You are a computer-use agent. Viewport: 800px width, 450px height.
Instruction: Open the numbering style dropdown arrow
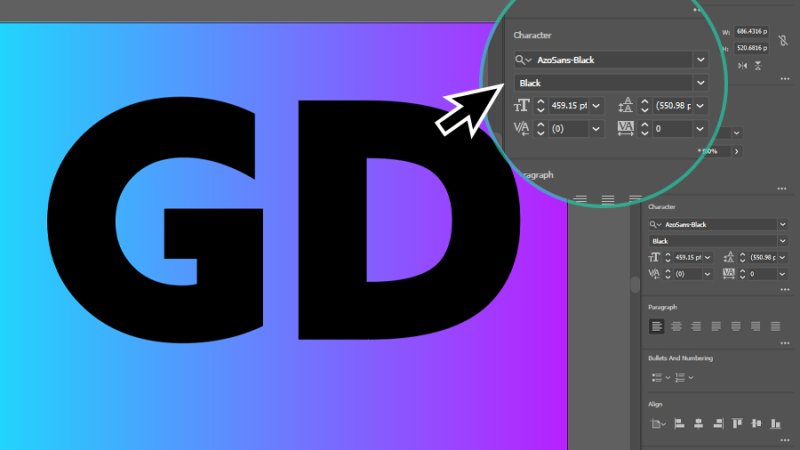pos(691,378)
